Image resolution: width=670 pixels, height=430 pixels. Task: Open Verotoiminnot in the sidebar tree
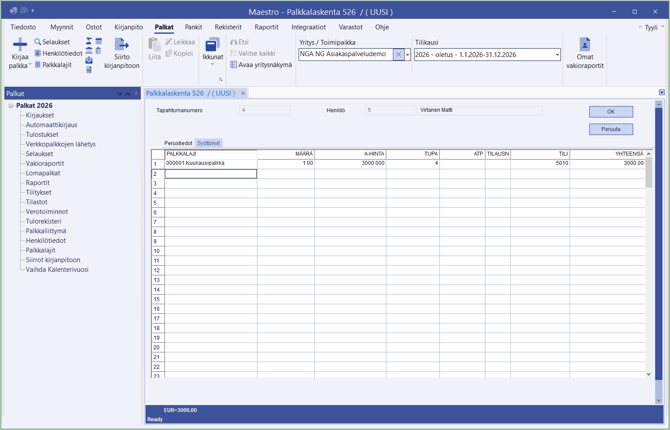click(46, 212)
